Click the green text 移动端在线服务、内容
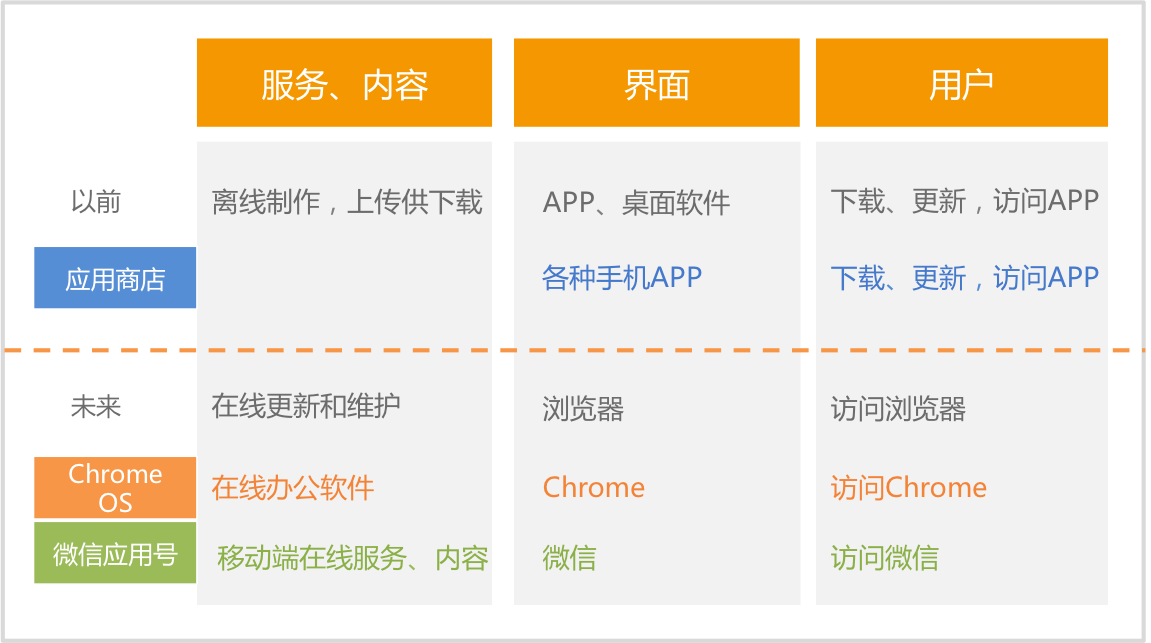1151x643 pixels. pyautogui.click(x=353, y=558)
